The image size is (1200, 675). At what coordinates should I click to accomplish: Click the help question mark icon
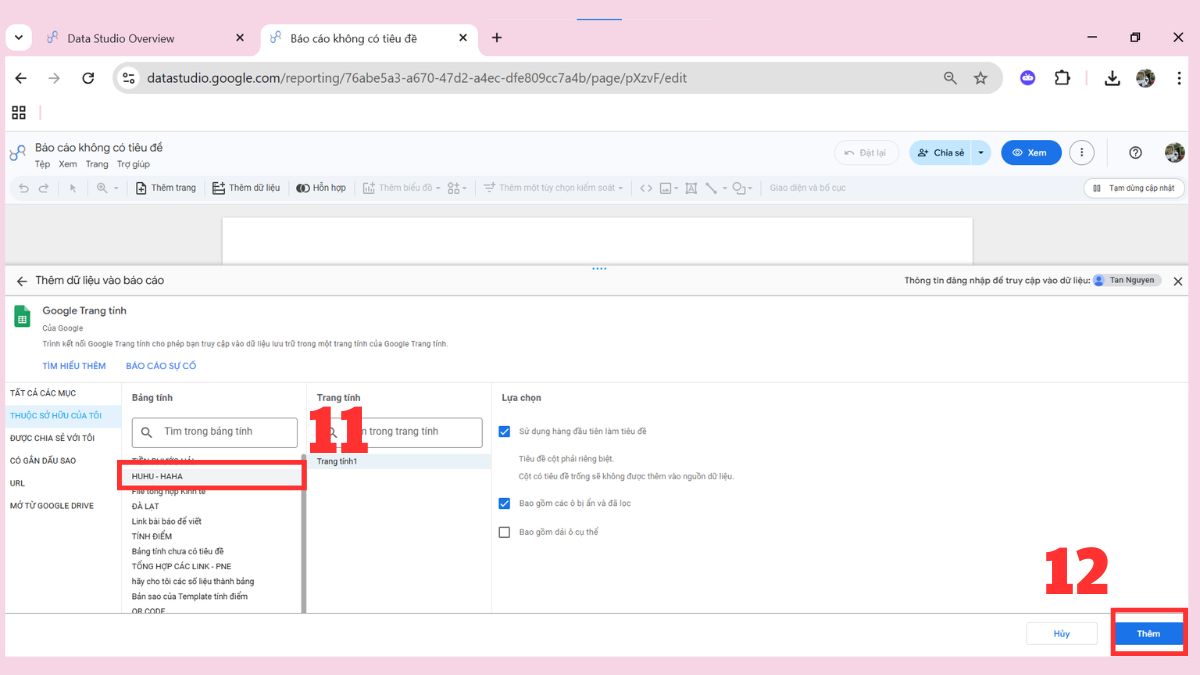[x=1135, y=153]
